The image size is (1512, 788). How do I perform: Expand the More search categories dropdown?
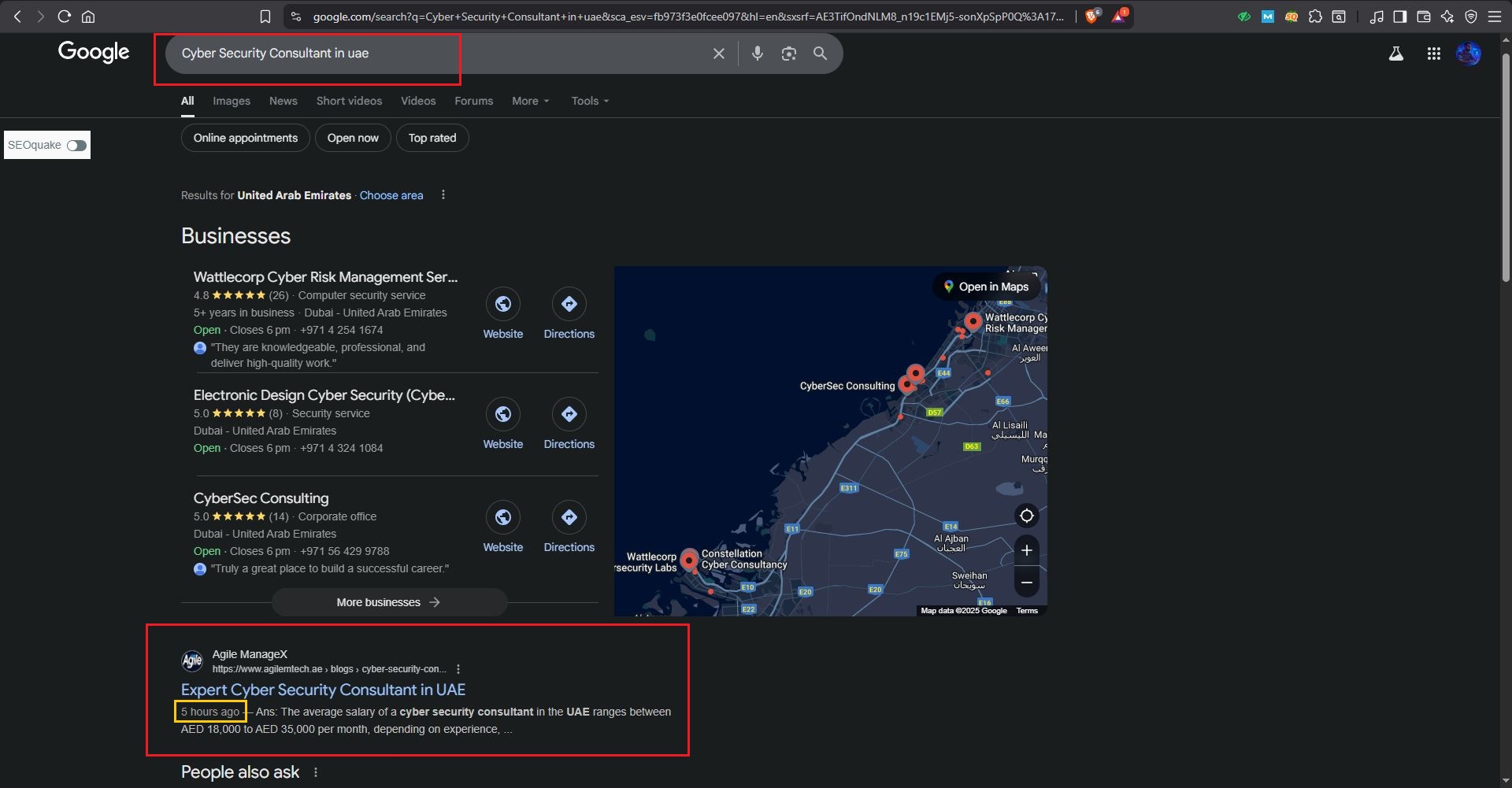tap(530, 102)
